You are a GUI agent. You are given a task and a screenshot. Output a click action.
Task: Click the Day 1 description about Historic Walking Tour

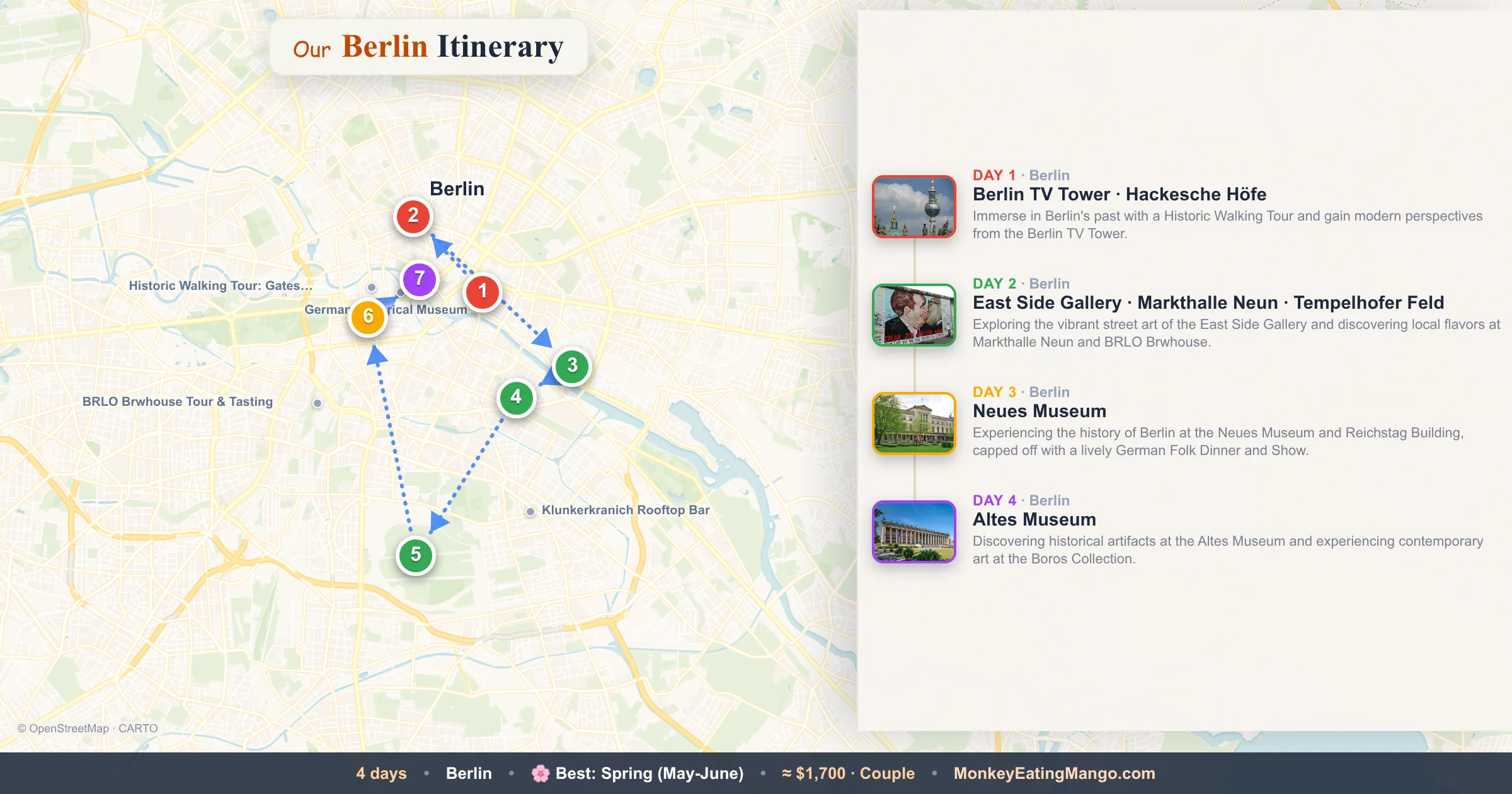(x=1227, y=225)
